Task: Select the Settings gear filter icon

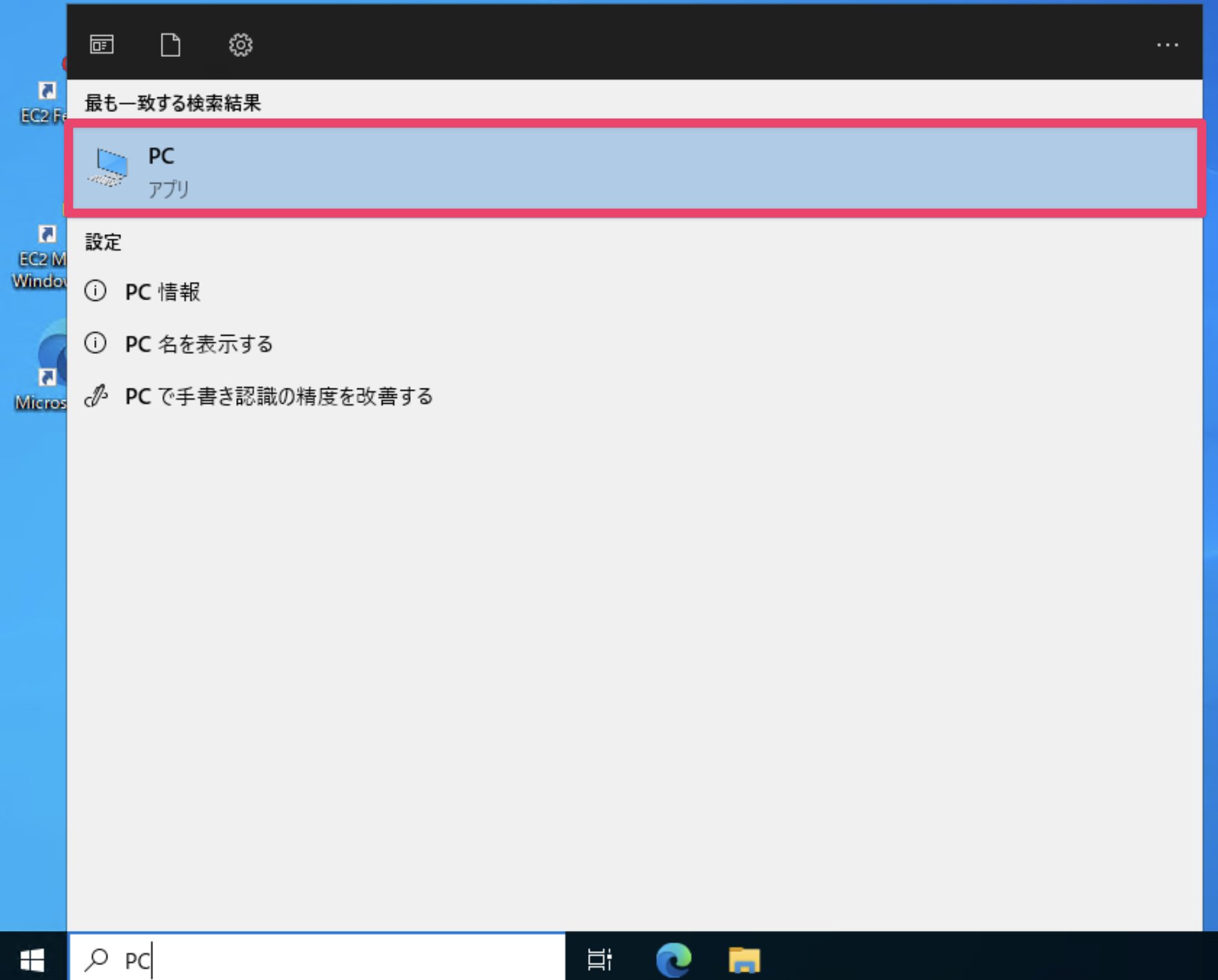Action: click(x=241, y=45)
